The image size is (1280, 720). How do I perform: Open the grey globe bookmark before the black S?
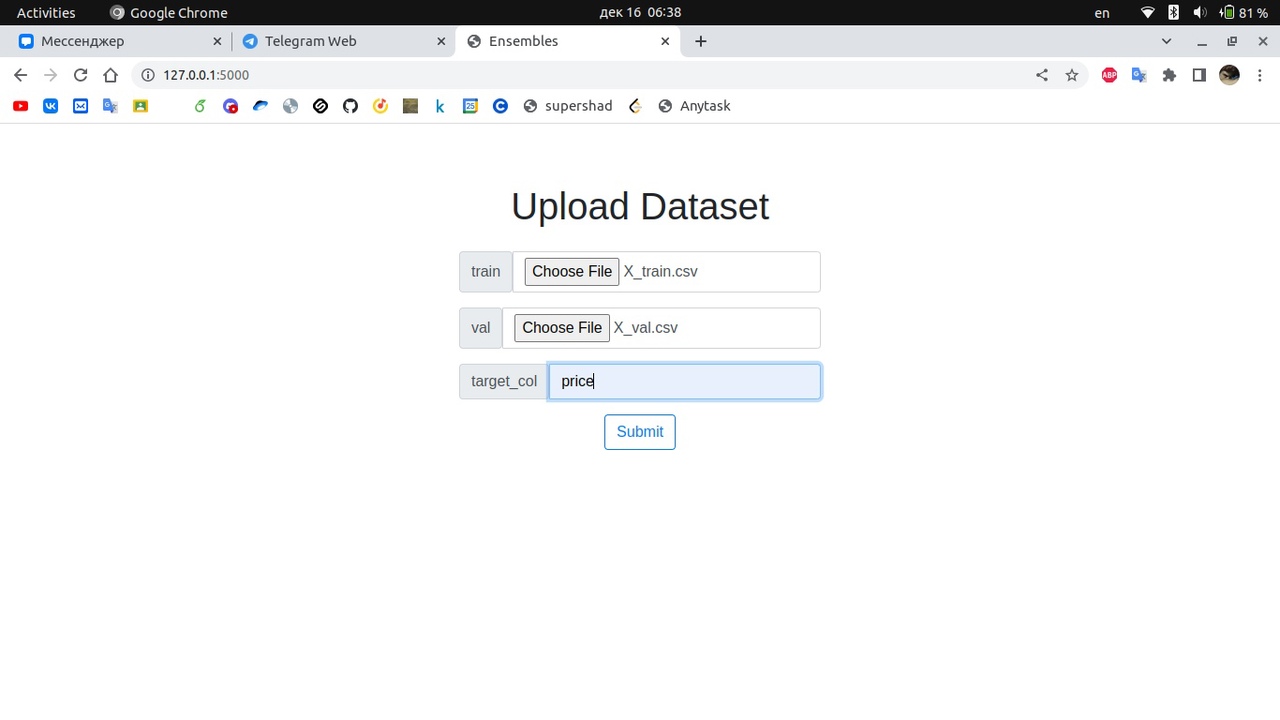pos(290,106)
